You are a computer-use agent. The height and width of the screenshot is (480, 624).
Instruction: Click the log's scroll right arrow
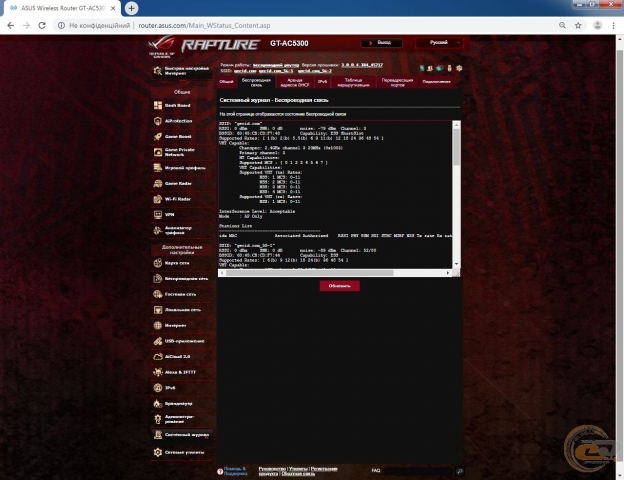coord(448,273)
